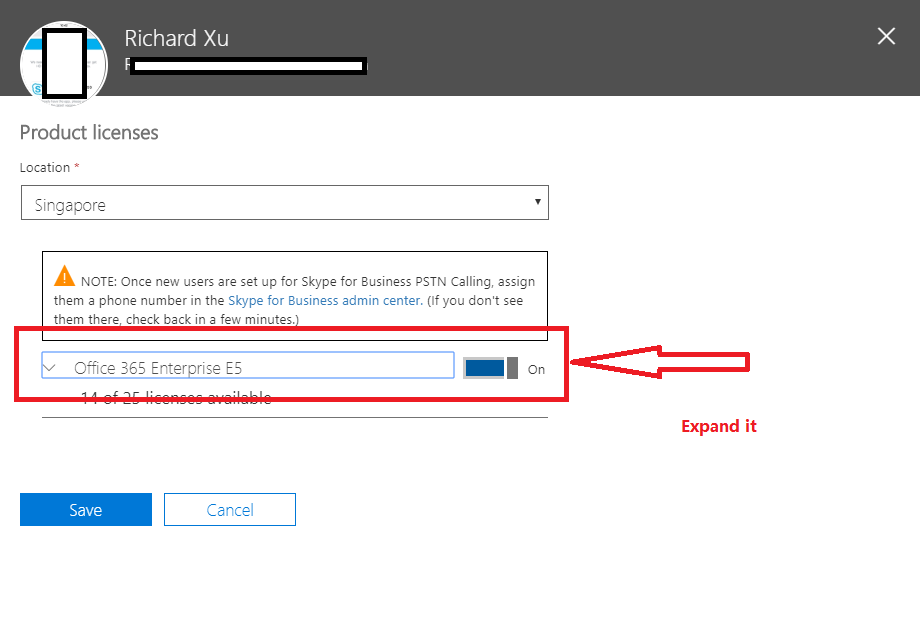Viewport: 920px width, 624px height.
Task: Open the Skype for Business admin center link
Action: pos(325,300)
